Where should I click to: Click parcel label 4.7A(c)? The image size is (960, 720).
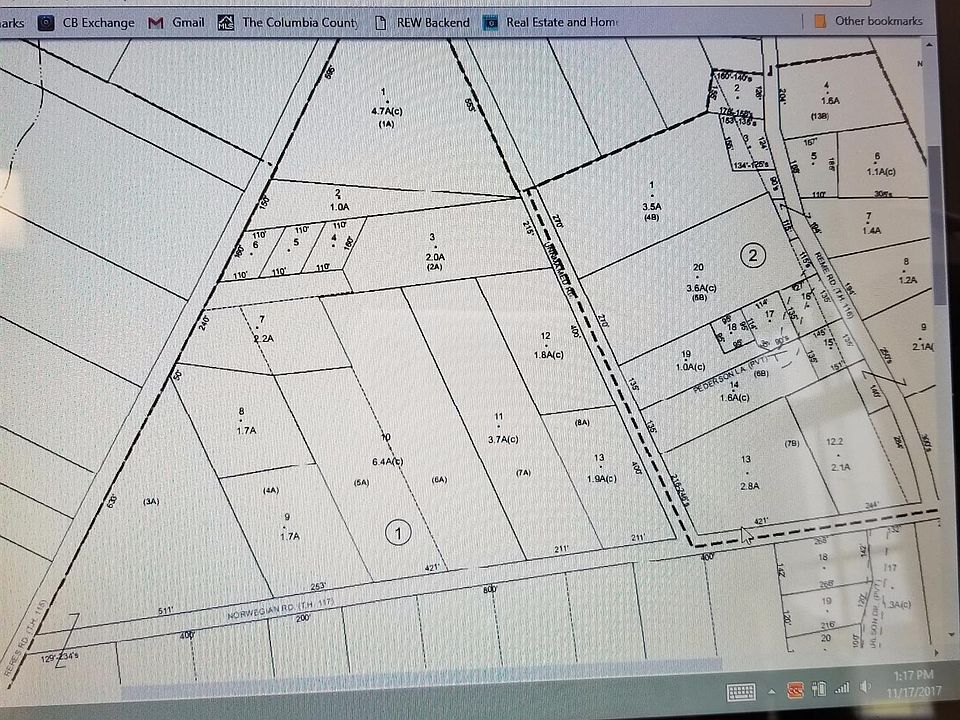point(387,111)
